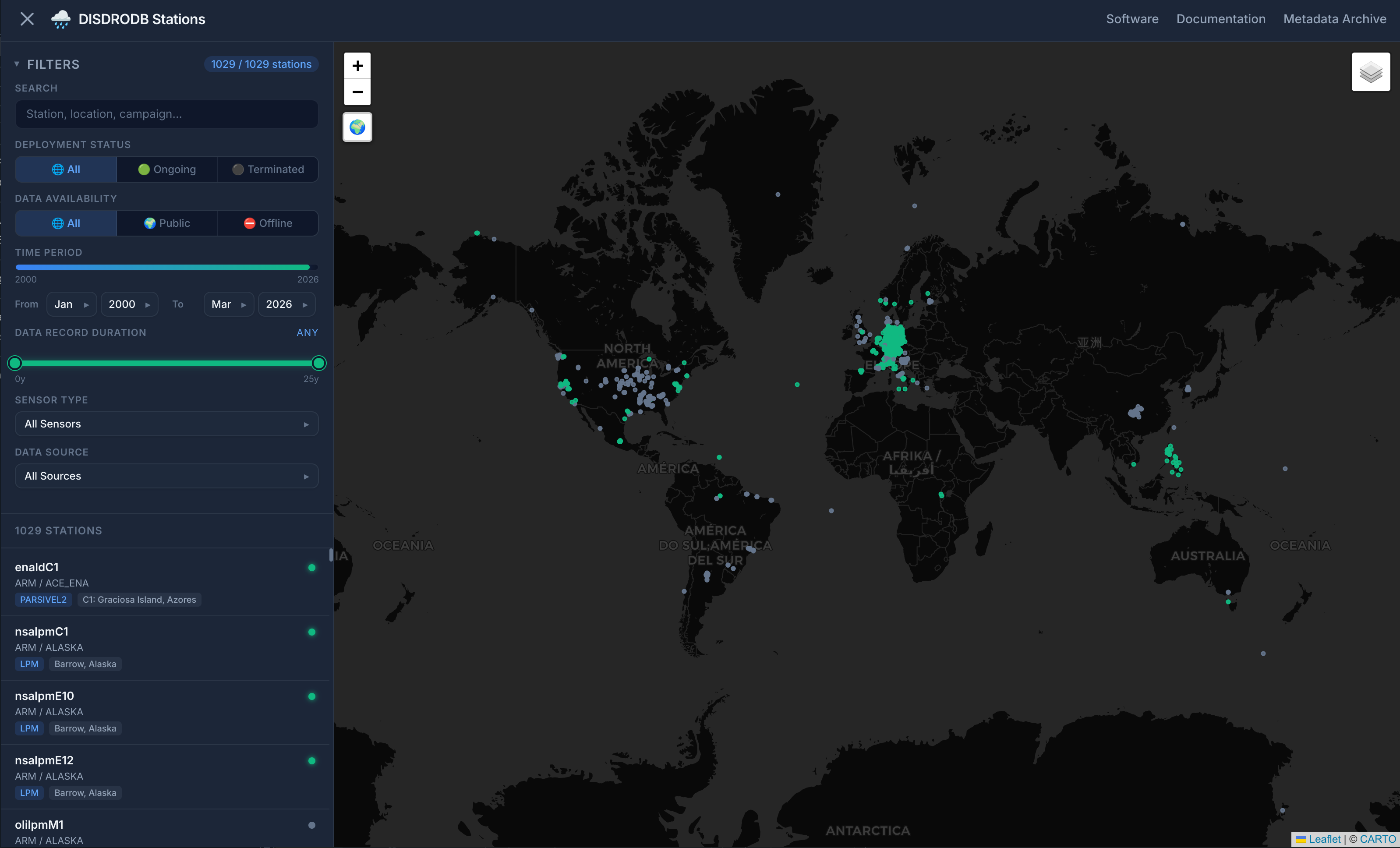The height and width of the screenshot is (848, 1400).
Task: Click the right duration slider handle at 25y
Action: (x=319, y=363)
